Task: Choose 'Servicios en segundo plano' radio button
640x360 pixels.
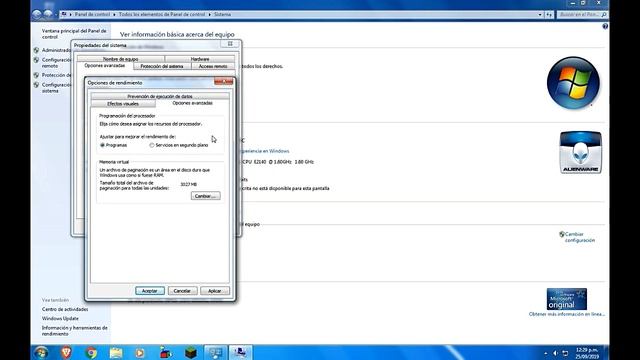Action: pyautogui.click(x=152, y=145)
